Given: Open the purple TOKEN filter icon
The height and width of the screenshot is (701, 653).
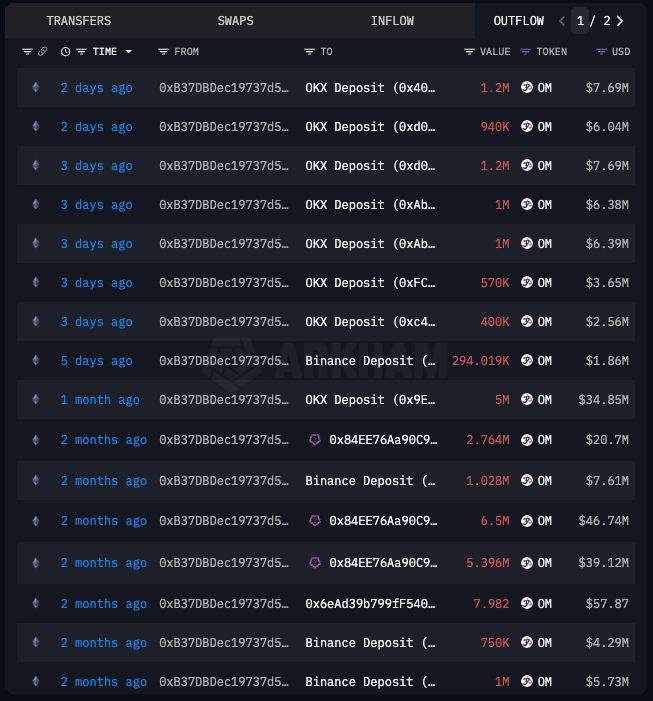Looking at the screenshot, I should (x=525, y=52).
